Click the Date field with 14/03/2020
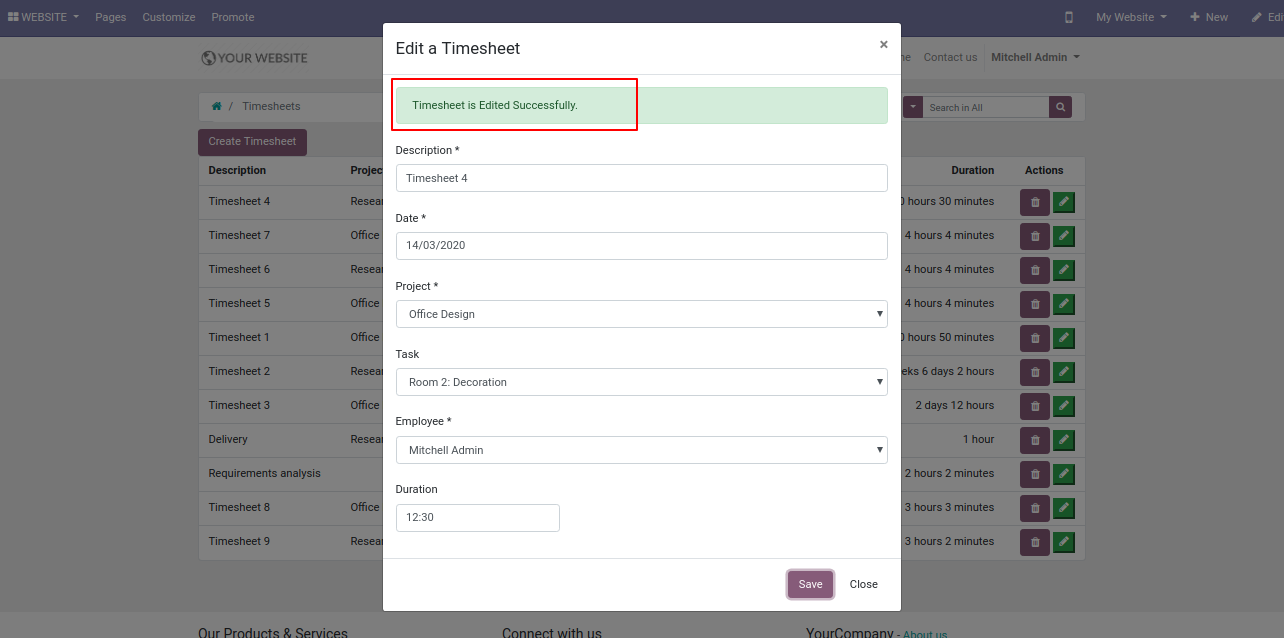The image size is (1284, 638). (641, 246)
